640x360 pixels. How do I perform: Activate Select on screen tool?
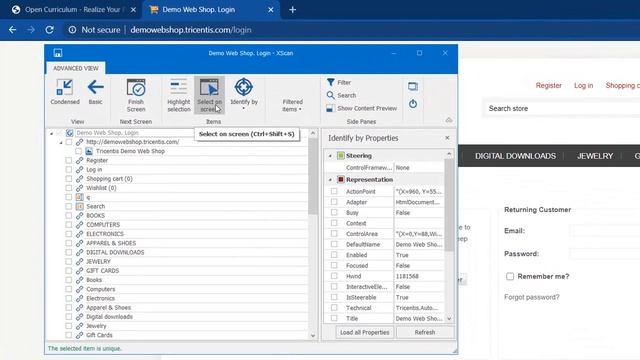209,95
